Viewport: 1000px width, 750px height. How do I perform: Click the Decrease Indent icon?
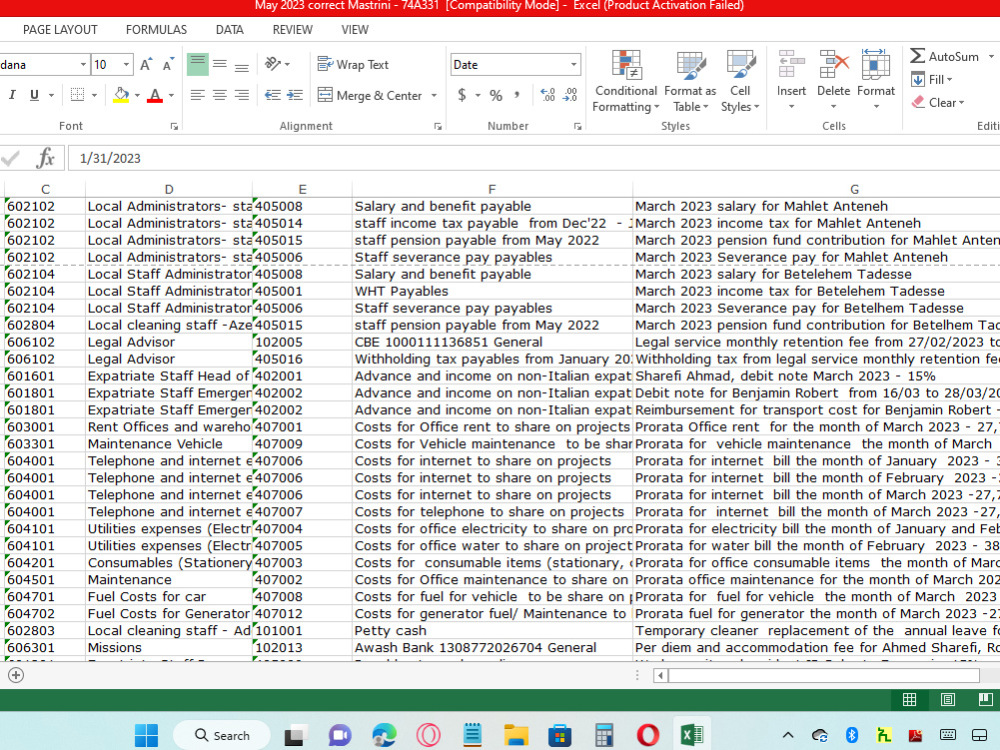pyautogui.click(x=273, y=95)
